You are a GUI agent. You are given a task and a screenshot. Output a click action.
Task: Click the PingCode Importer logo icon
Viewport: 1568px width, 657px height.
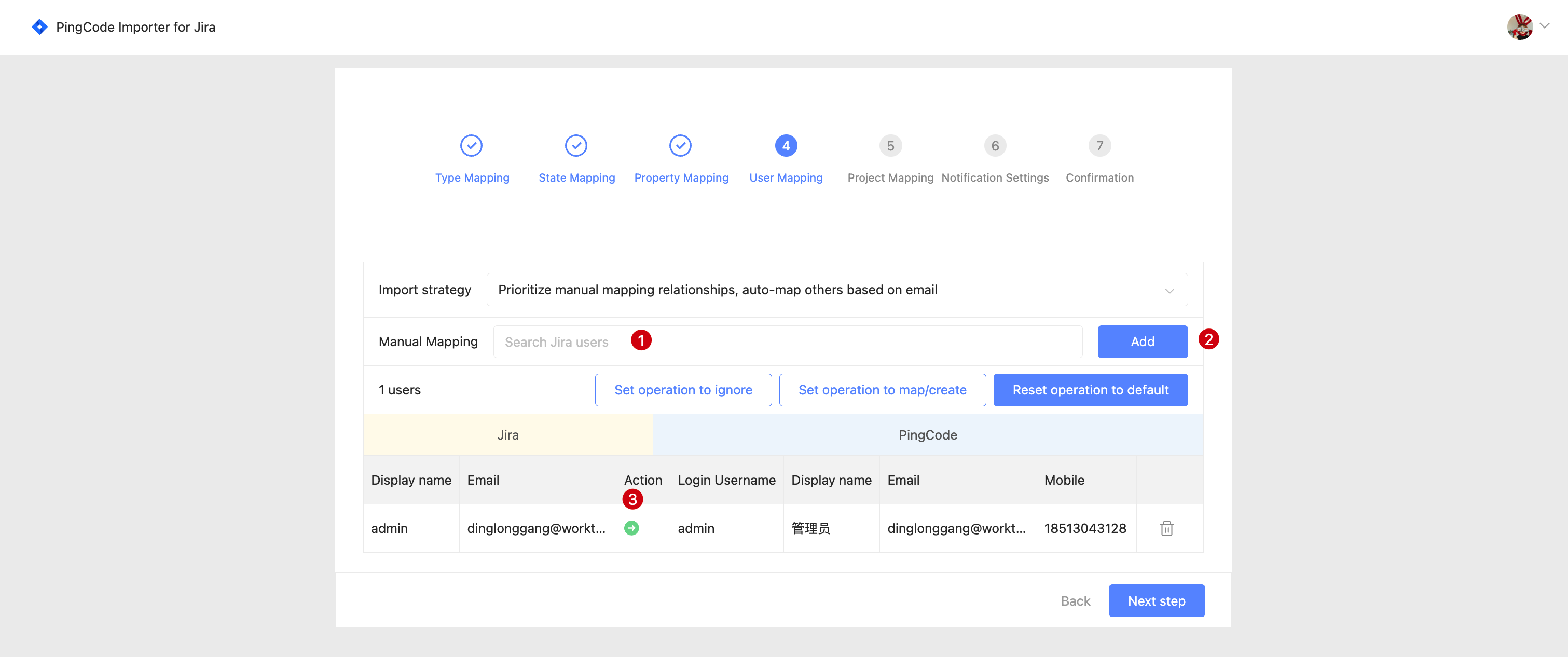click(x=39, y=27)
